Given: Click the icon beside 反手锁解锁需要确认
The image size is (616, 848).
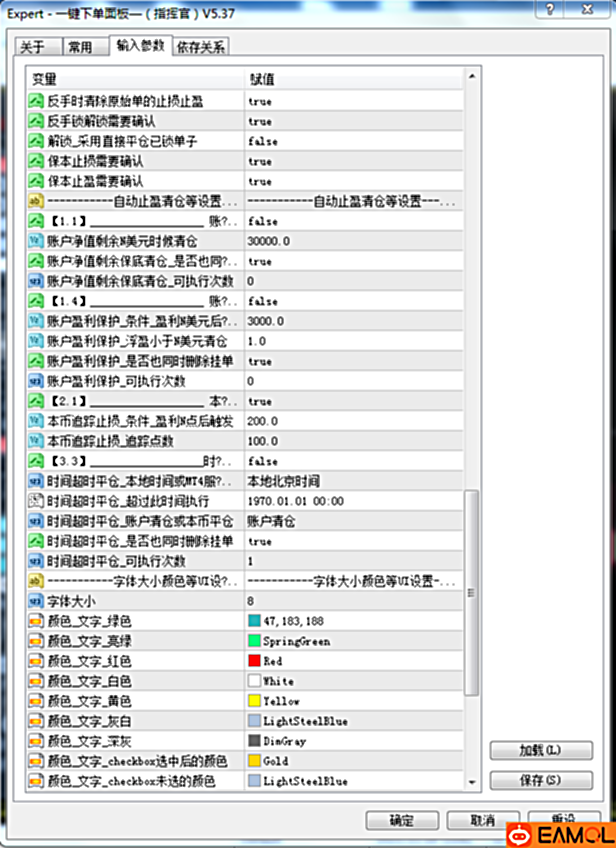Looking at the screenshot, I should 37,121.
